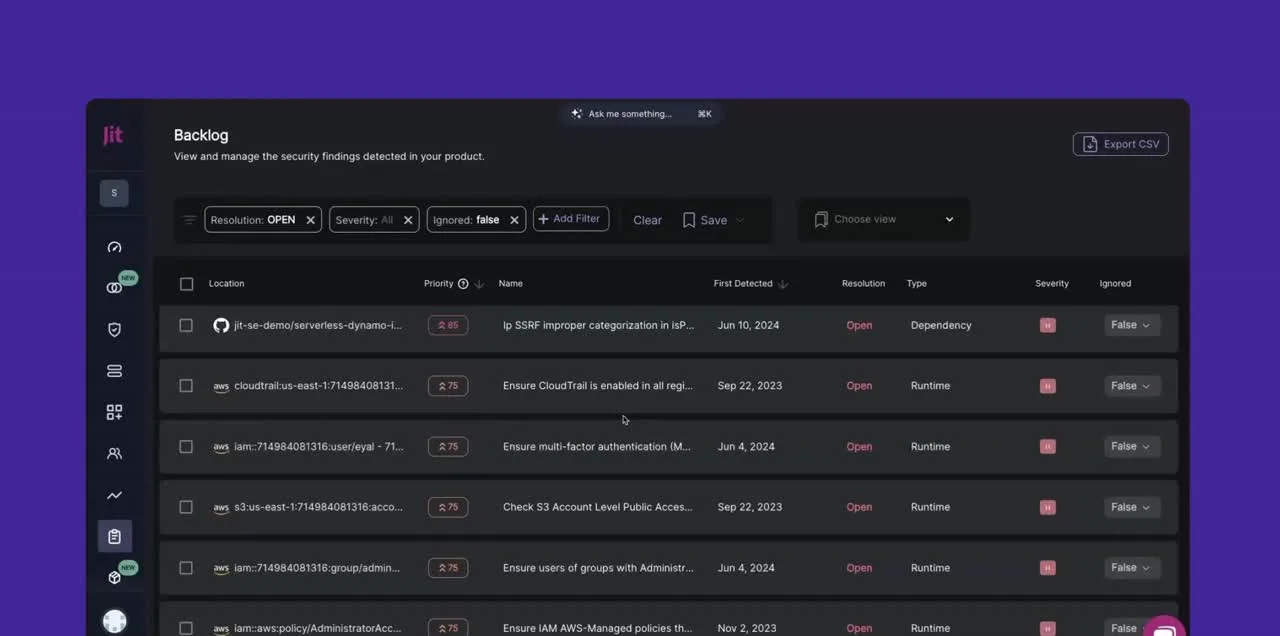The height and width of the screenshot is (636, 1280).
Task: Click severity badge in Dependency row
Action: coord(1047,325)
